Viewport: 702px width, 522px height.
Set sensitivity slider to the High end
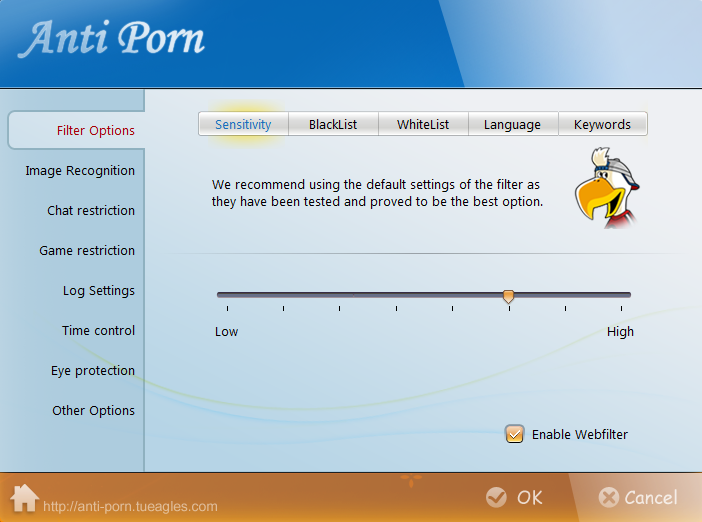621,295
